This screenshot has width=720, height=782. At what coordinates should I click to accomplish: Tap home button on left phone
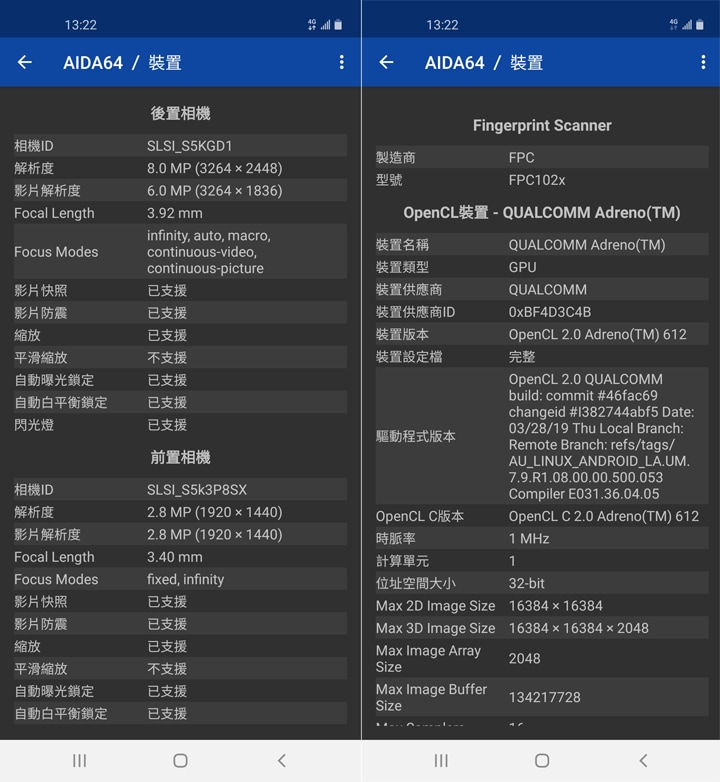pos(180,761)
